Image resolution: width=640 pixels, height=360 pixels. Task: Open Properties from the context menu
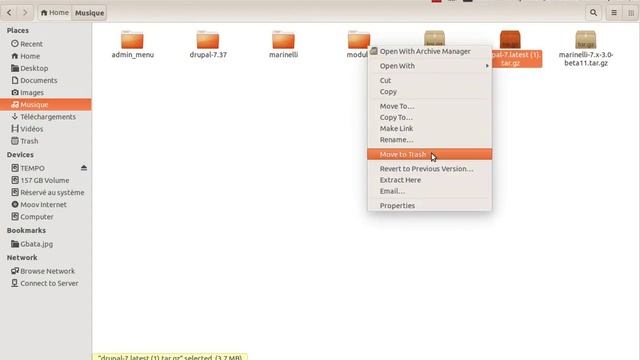(x=429, y=206)
